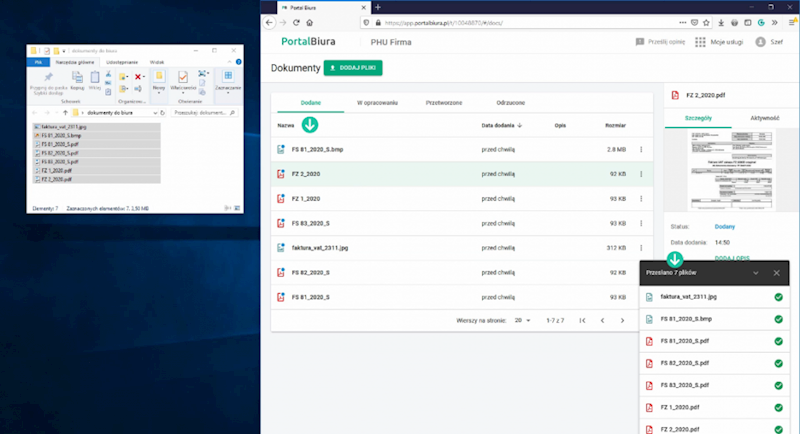Expand File Explorer address path dropdown

click(155, 113)
